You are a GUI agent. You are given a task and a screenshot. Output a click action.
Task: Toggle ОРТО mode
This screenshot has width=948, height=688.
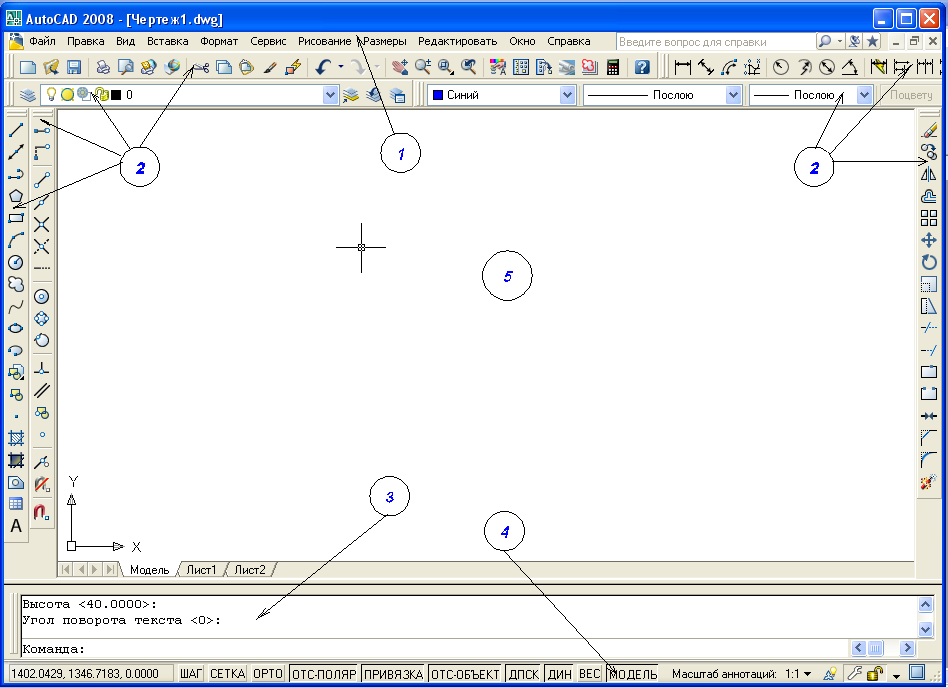click(268, 673)
